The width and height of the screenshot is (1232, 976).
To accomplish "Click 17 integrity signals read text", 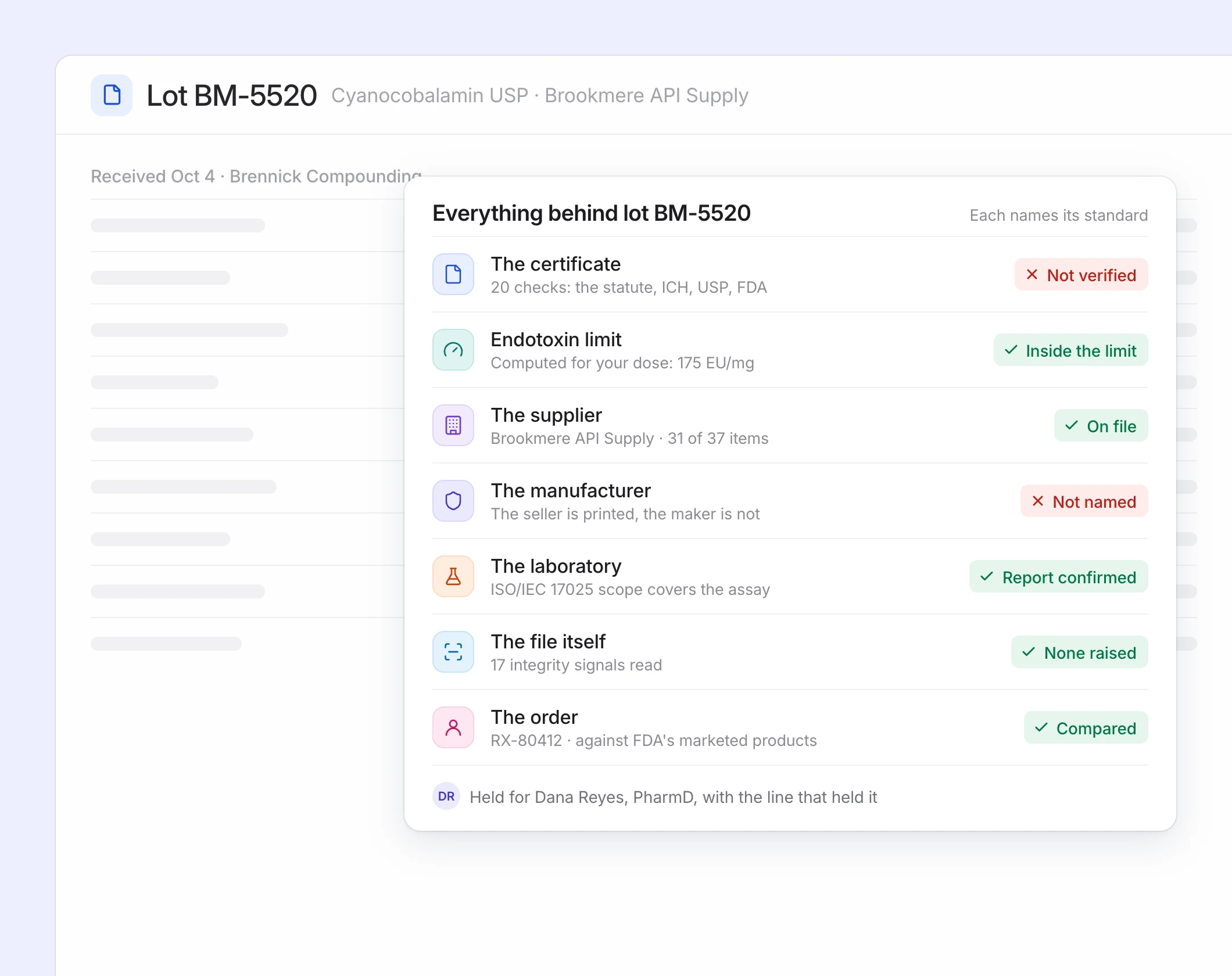I will (576, 665).
